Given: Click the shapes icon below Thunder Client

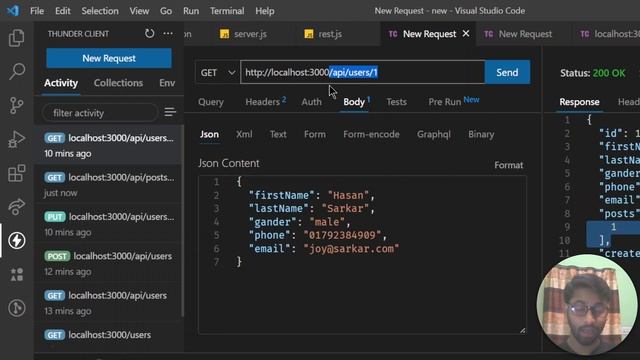Looking at the screenshot, I should point(16,274).
